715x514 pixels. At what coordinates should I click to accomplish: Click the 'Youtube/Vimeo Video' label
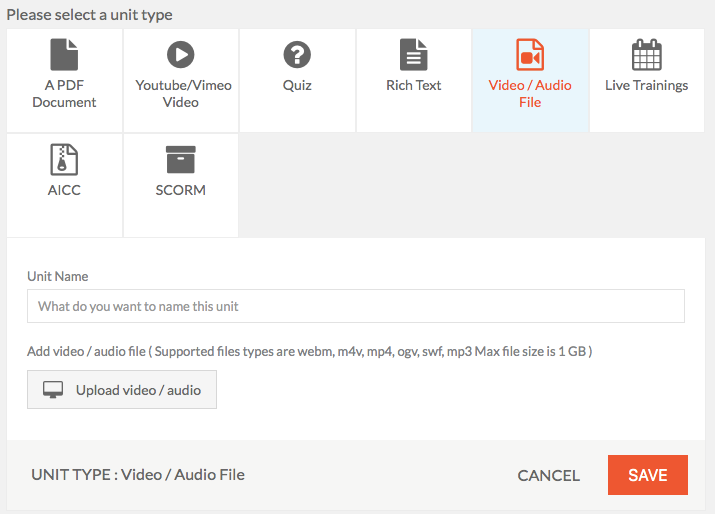[183, 93]
